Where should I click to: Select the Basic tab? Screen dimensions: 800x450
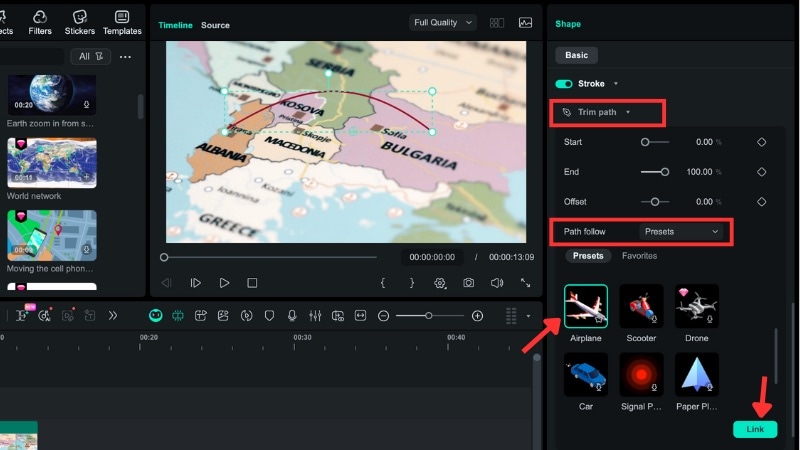pyautogui.click(x=577, y=55)
